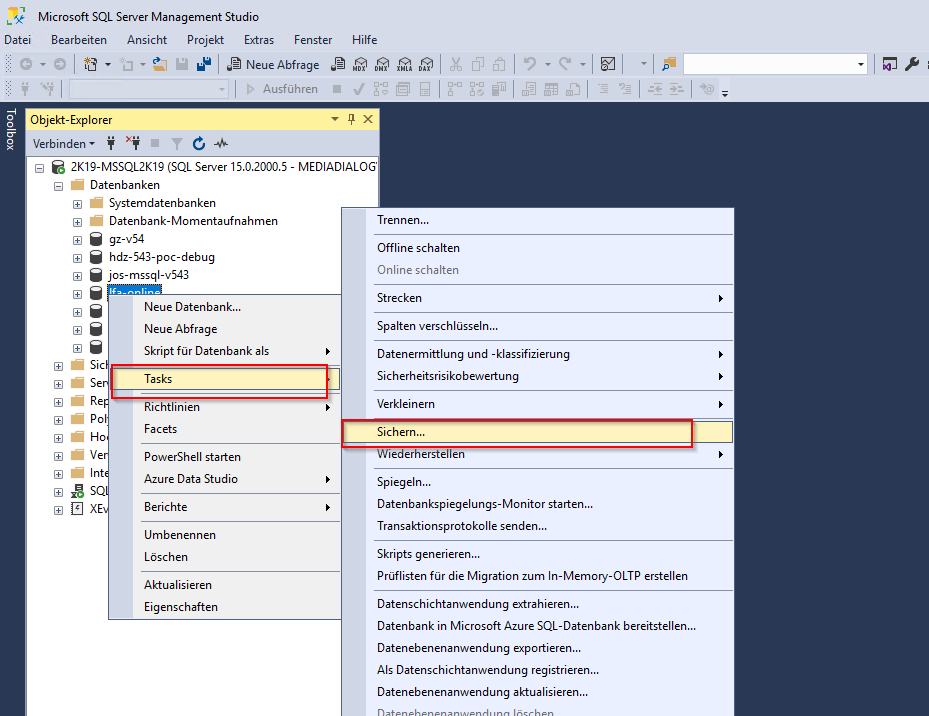Select the Systemdatenbanken folder
Screen dimensions: 929x716
point(162,203)
